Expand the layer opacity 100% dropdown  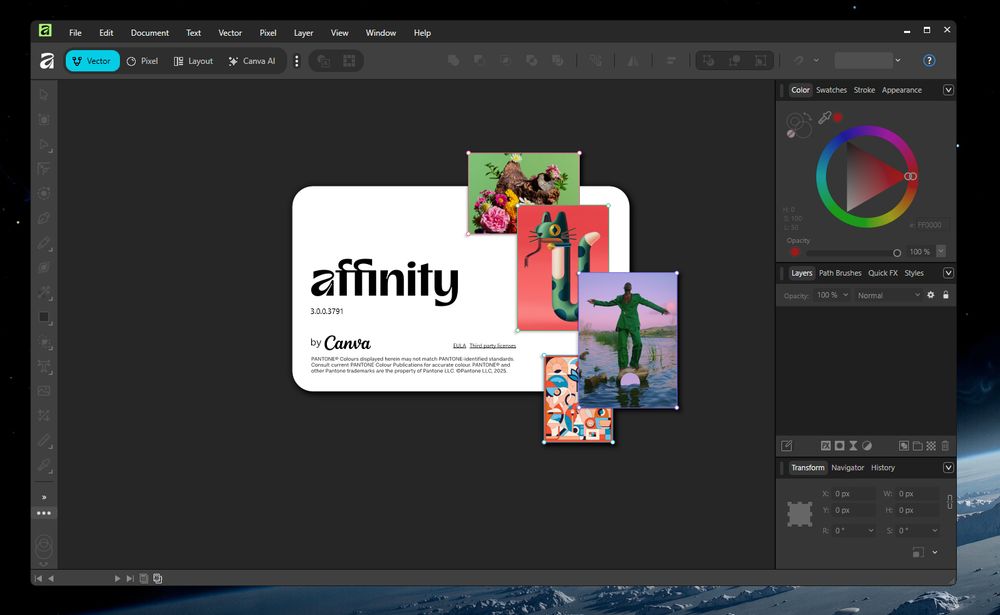click(x=845, y=296)
